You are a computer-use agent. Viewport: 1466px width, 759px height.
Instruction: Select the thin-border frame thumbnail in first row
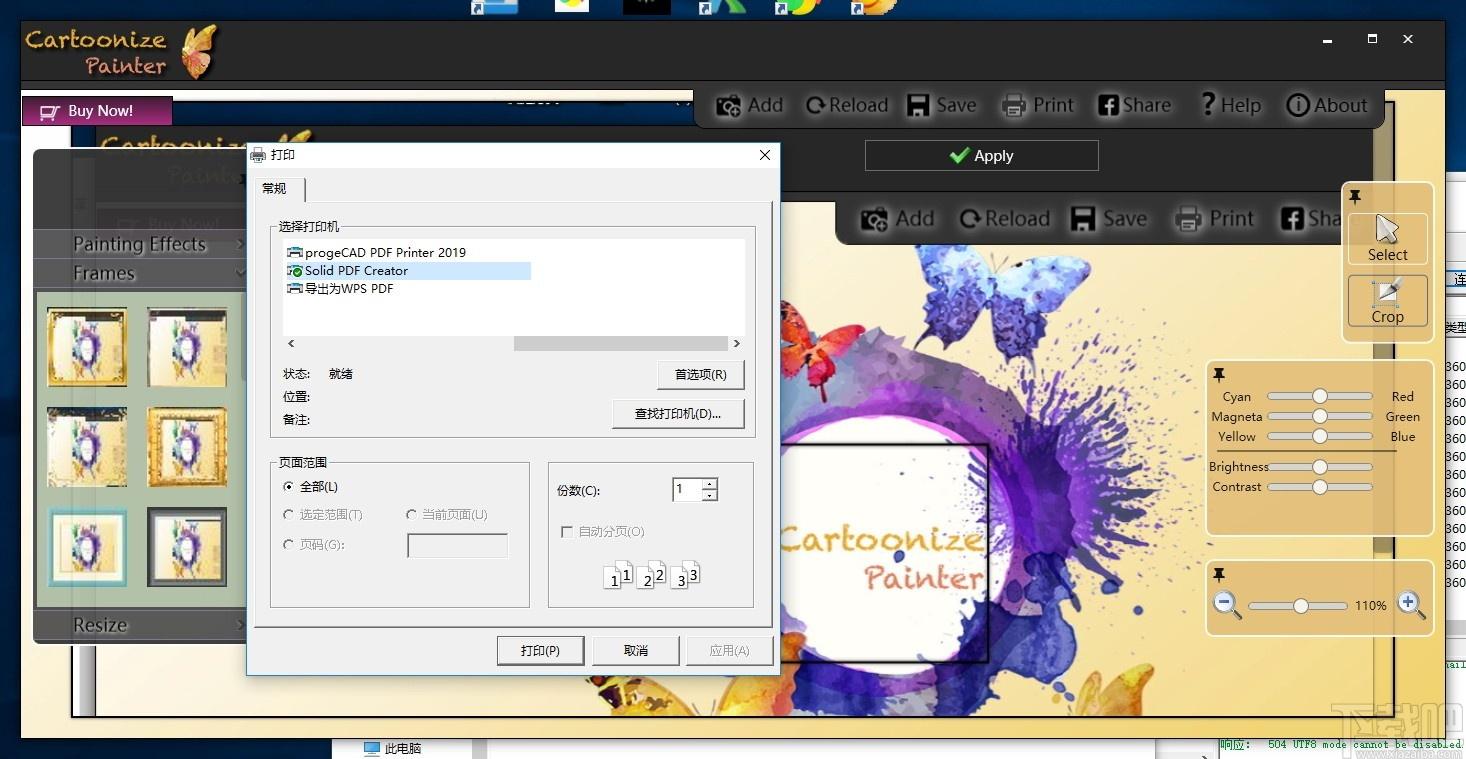coord(187,347)
